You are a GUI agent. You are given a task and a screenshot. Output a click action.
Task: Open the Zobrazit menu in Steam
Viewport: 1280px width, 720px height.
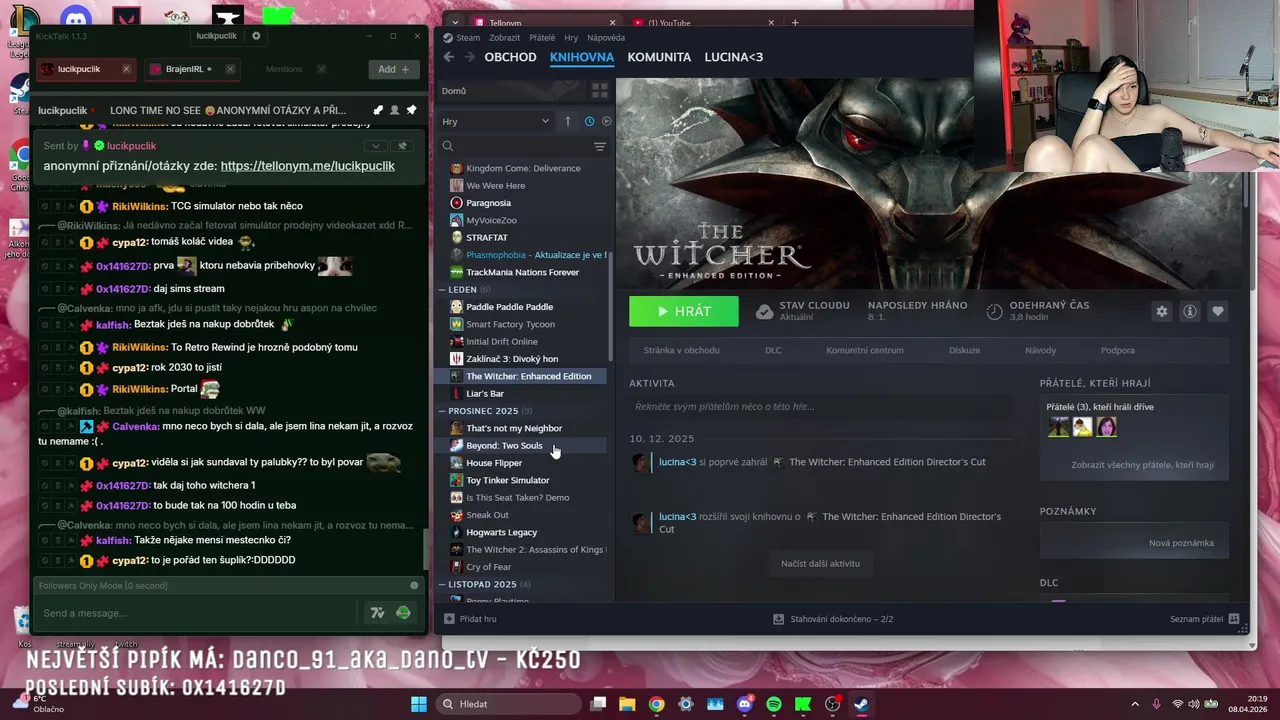504,38
